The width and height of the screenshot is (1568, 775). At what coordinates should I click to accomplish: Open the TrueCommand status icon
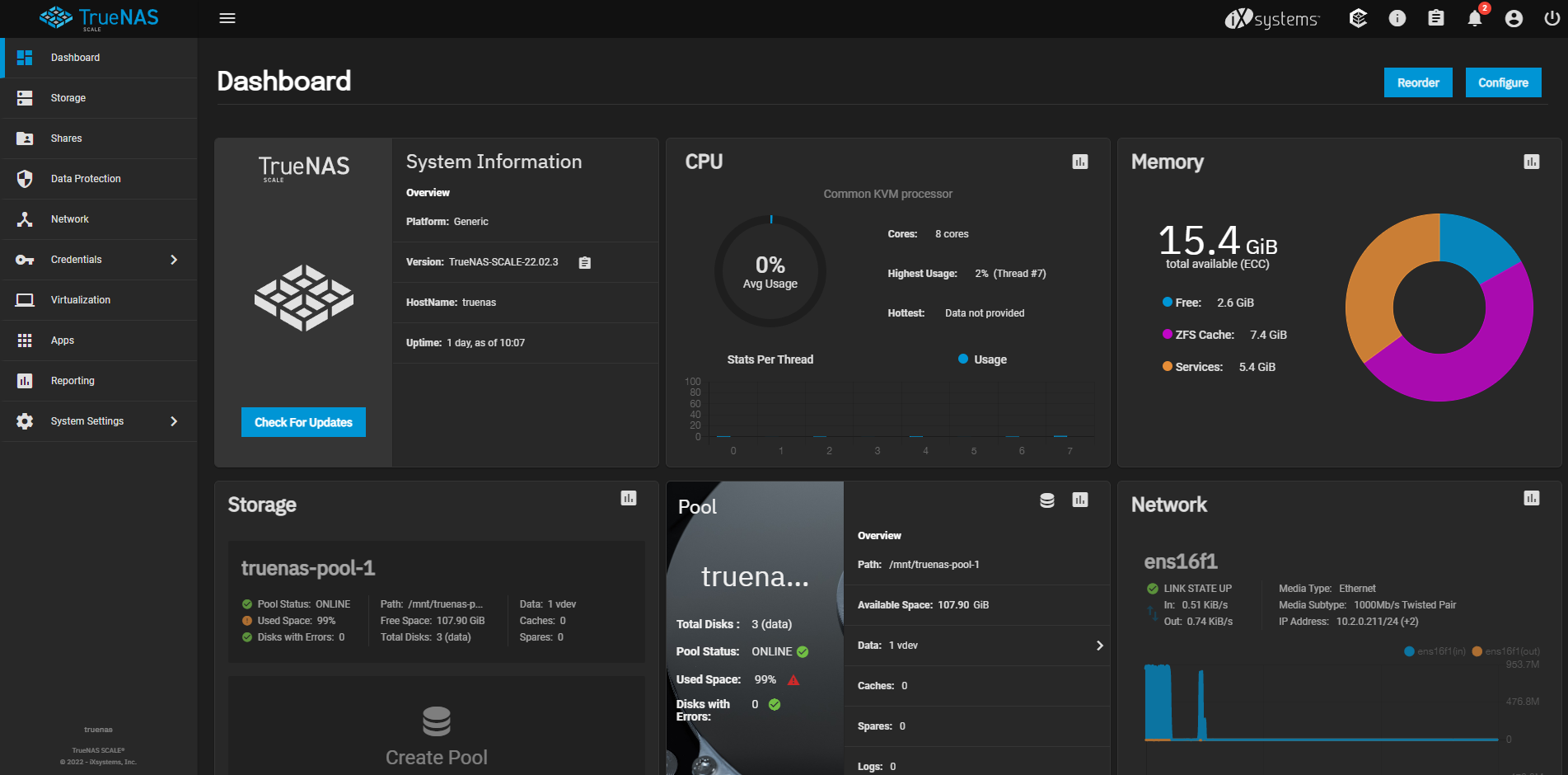point(1358,18)
